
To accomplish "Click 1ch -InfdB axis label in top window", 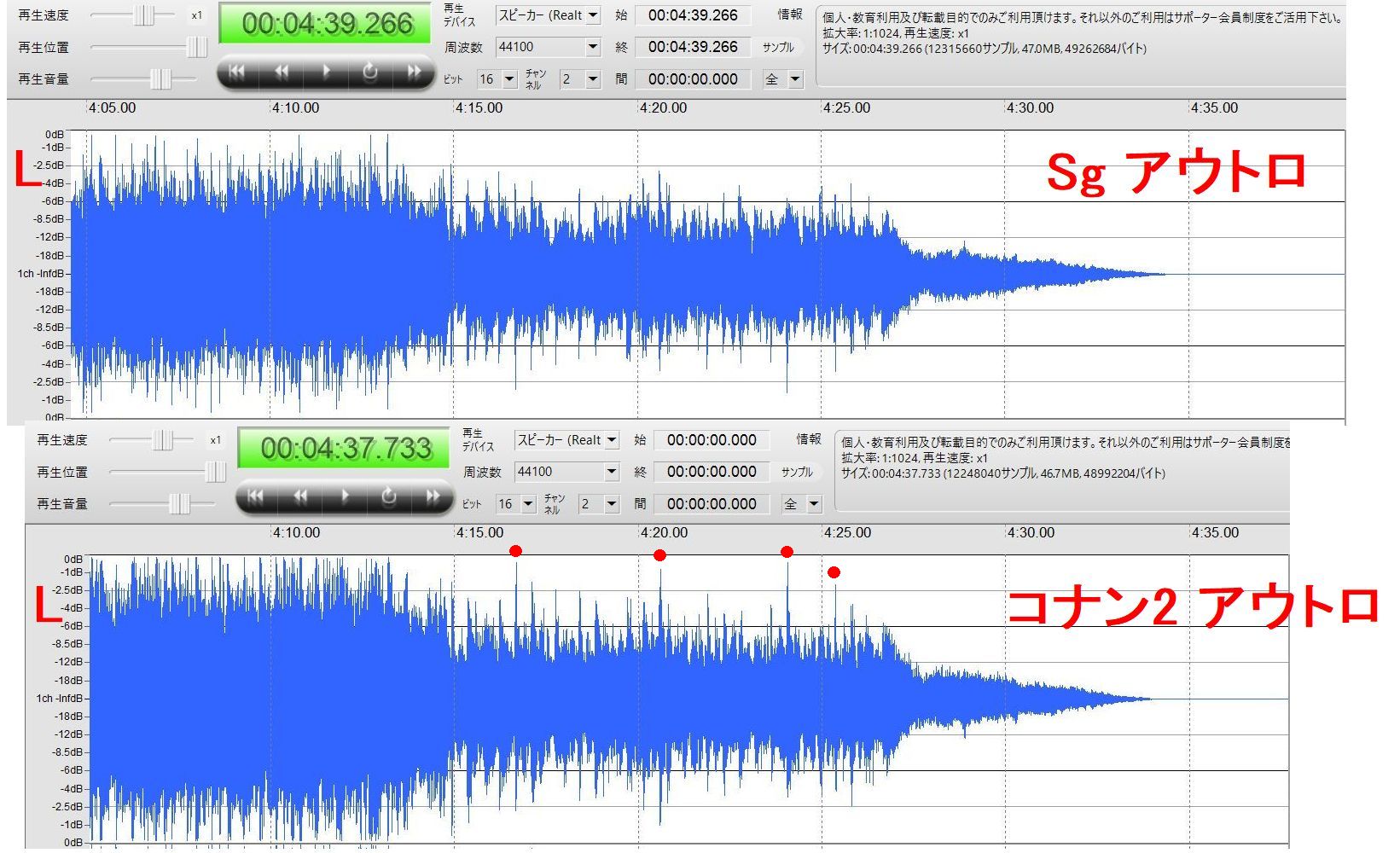I will coord(40,274).
